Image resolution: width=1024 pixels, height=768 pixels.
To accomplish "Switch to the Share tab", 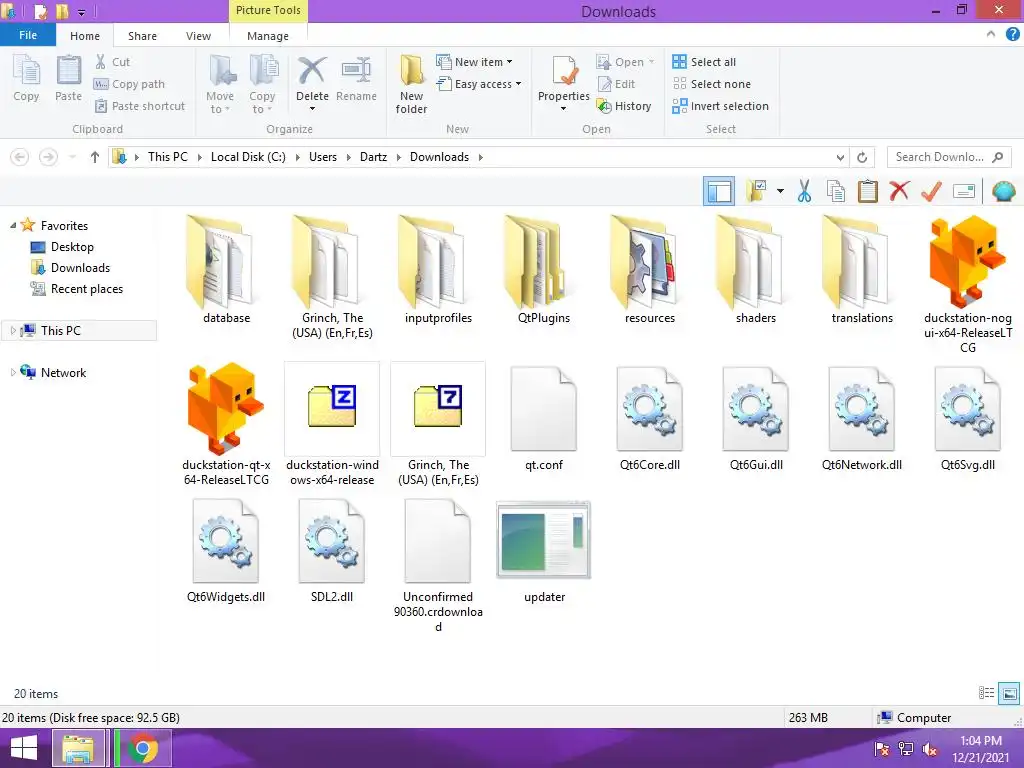I will 142,36.
